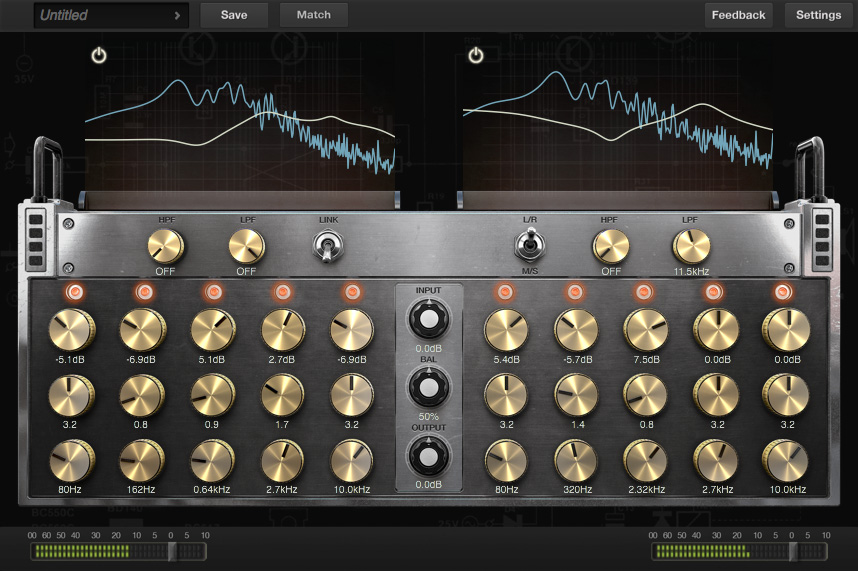Image resolution: width=858 pixels, height=571 pixels.
Task: Open the Untitled preset dropdown
Action: (x=111, y=15)
